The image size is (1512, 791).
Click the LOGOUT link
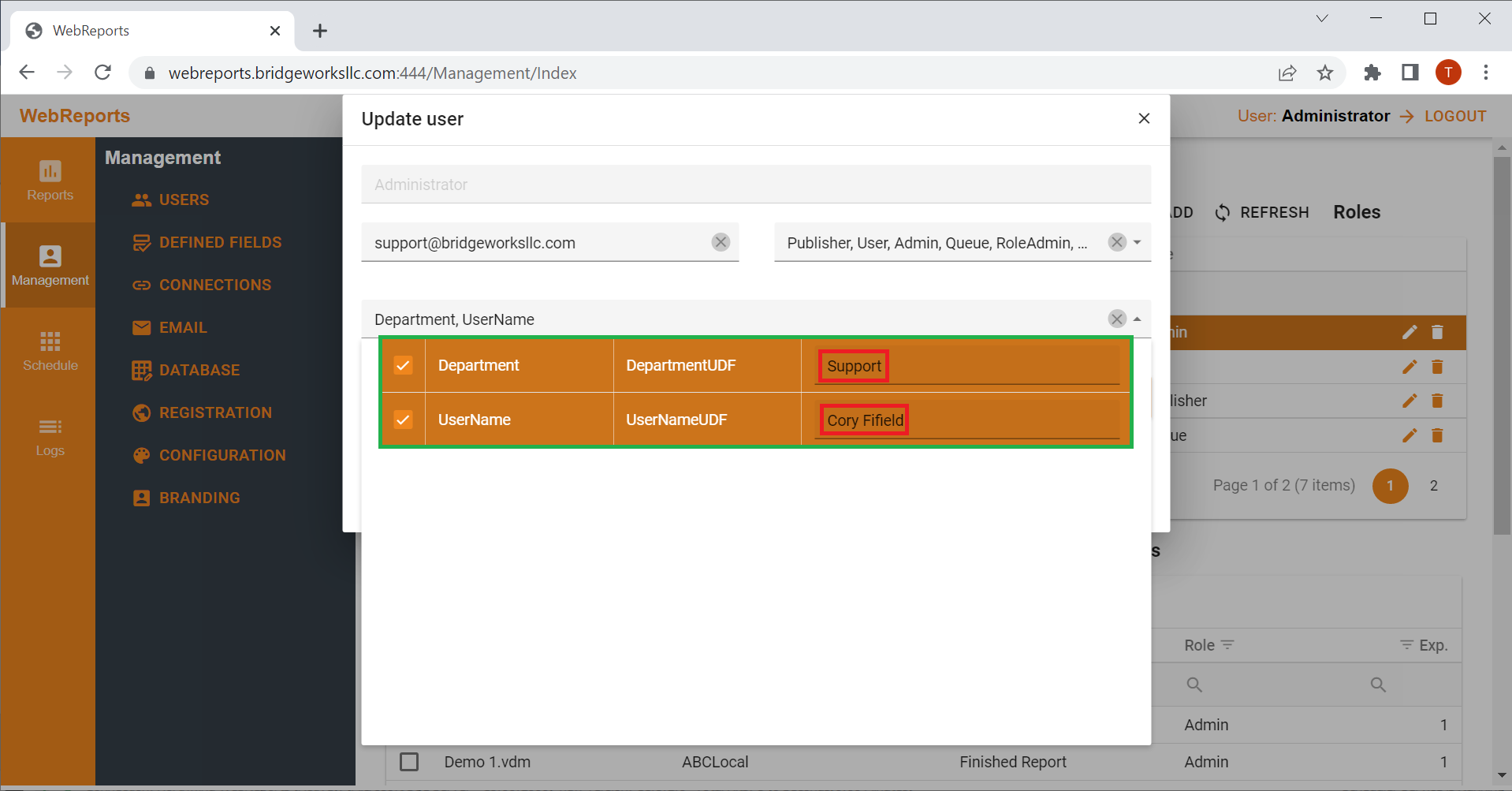(x=1455, y=116)
